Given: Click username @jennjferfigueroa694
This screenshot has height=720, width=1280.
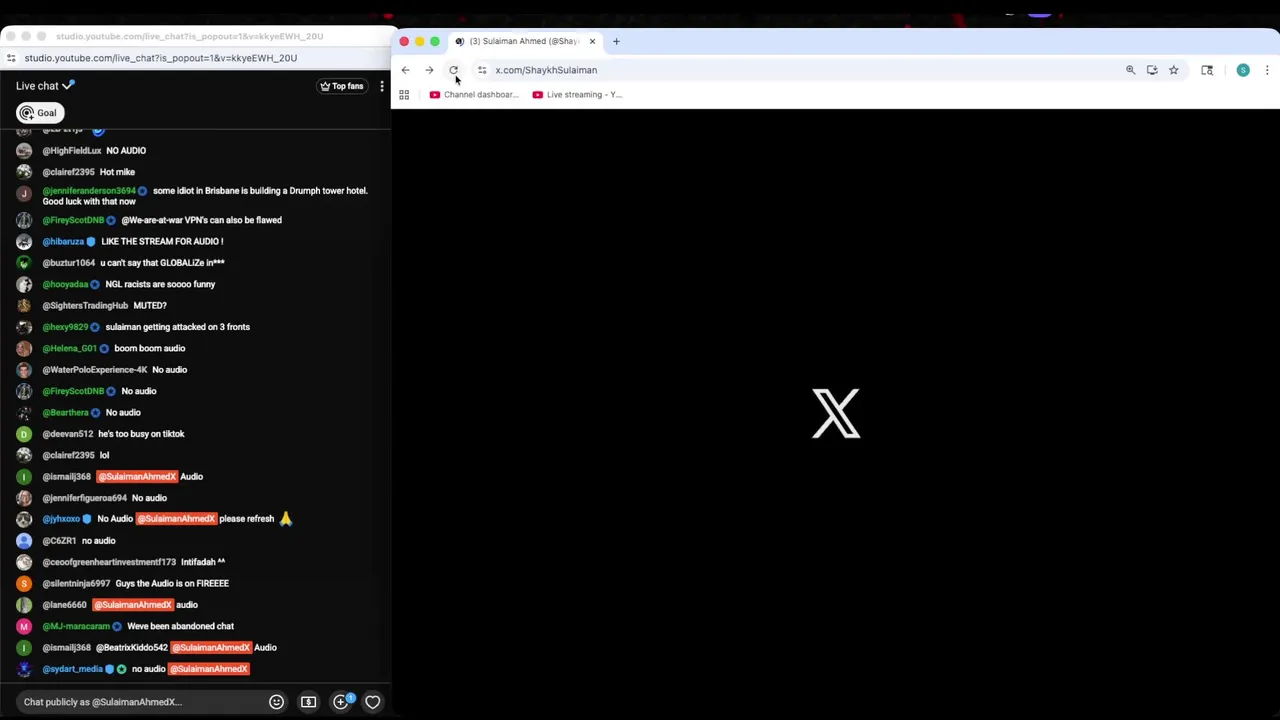Looking at the screenshot, I should tap(85, 498).
